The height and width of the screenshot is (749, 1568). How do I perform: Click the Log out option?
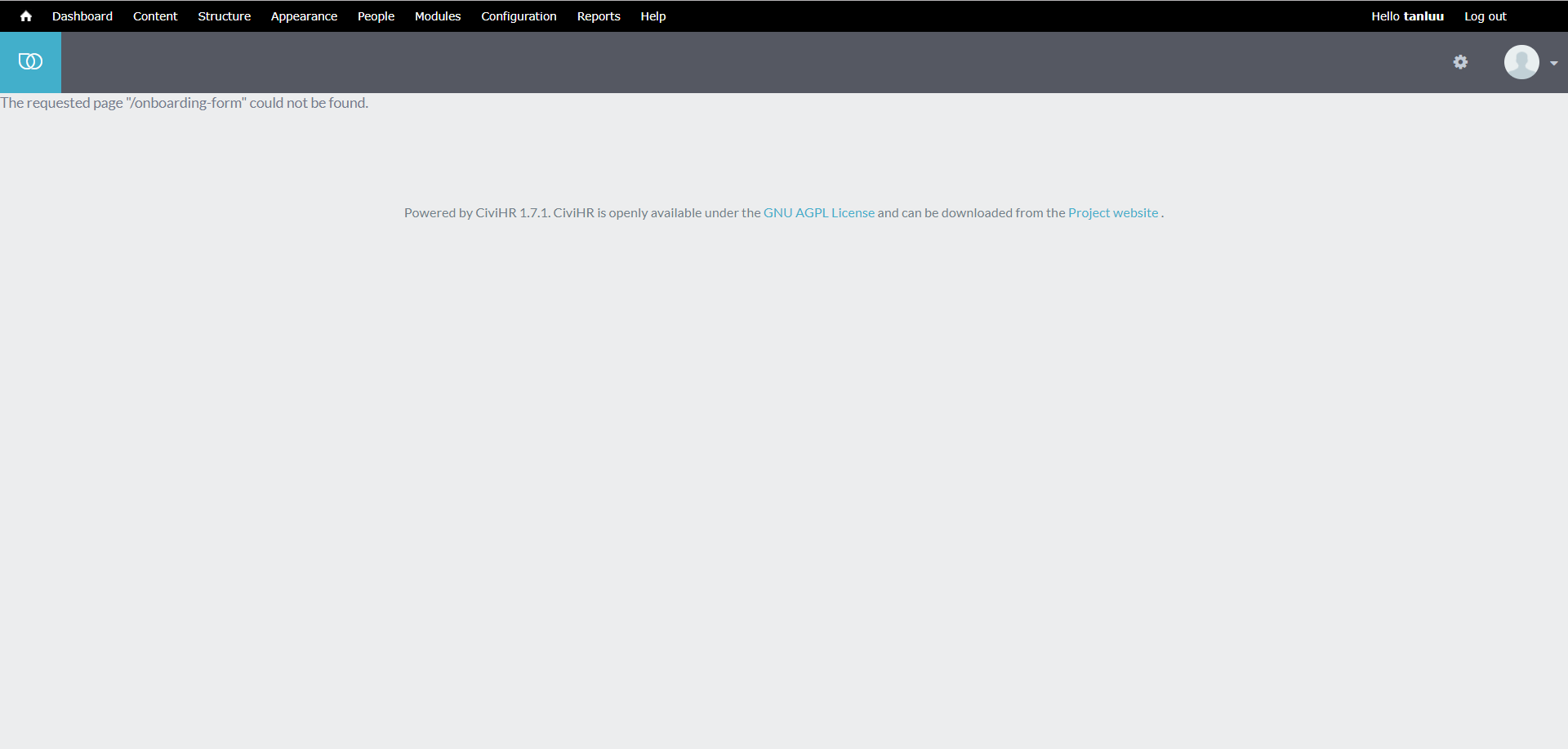pyautogui.click(x=1485, y=16)
